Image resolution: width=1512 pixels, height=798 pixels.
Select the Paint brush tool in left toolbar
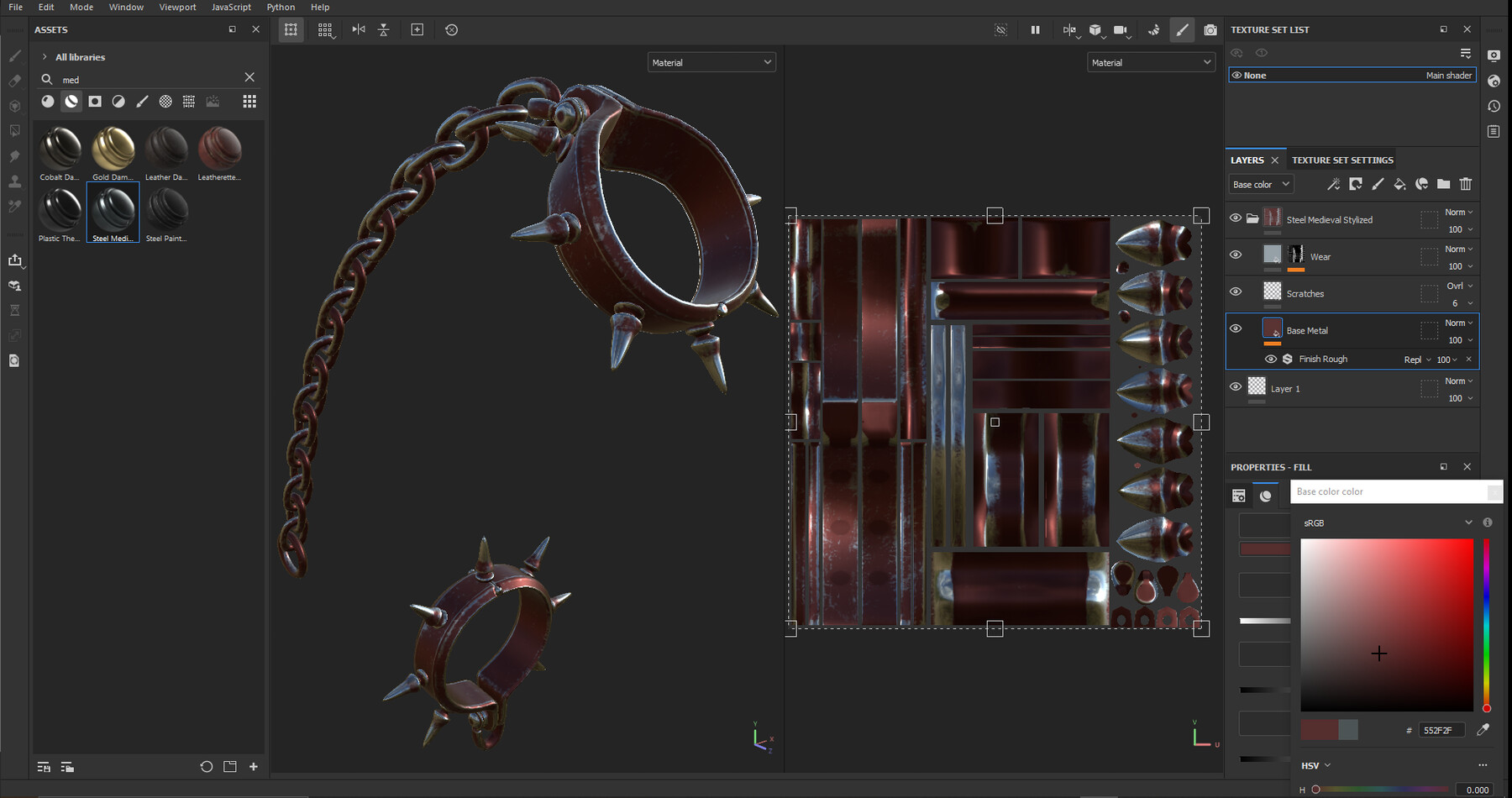(x=15, y=55)
